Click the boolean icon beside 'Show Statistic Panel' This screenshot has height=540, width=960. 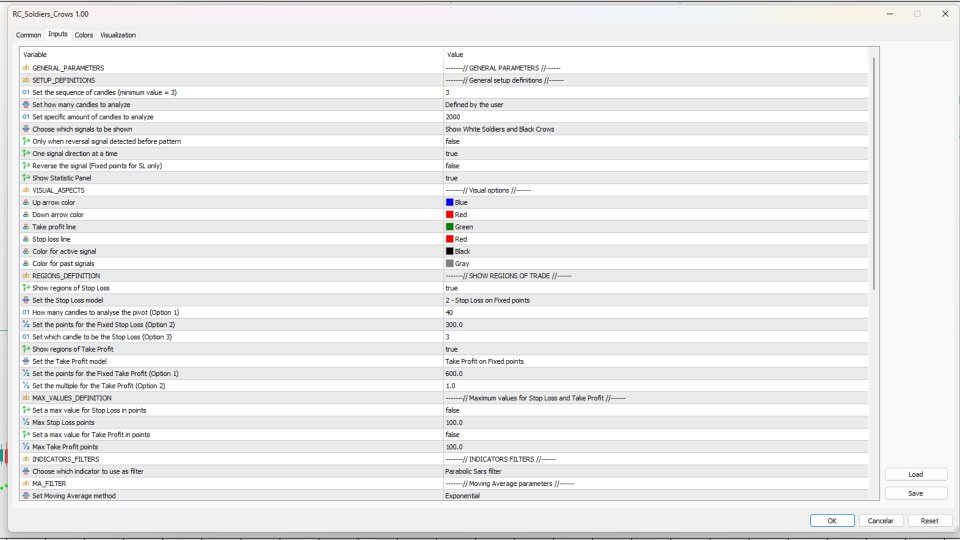tap(25, 178)
